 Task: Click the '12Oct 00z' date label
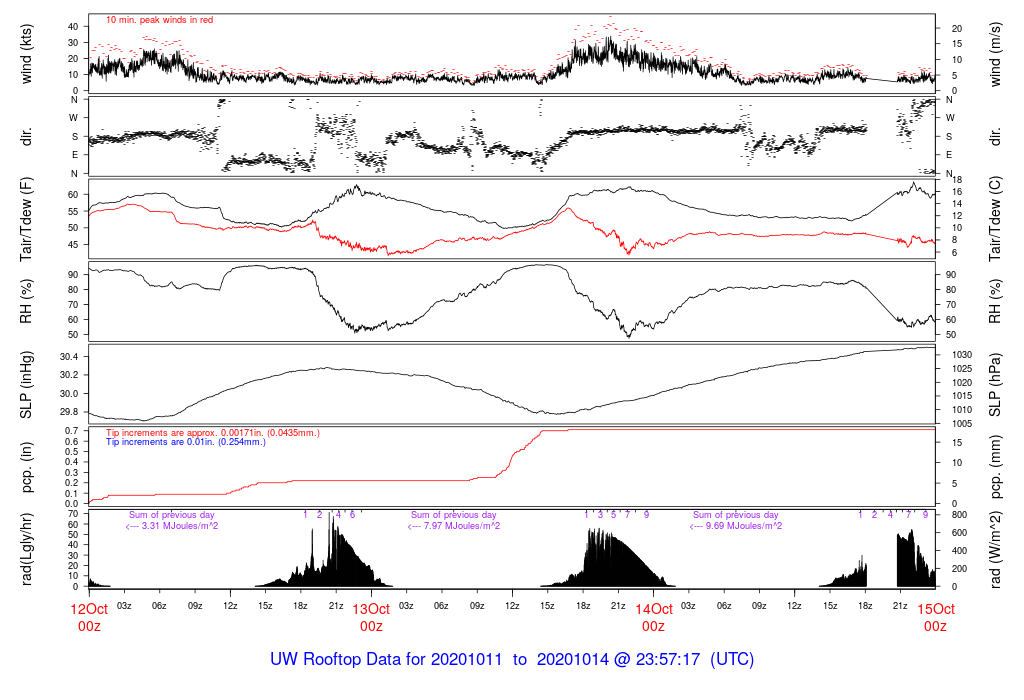89,618
